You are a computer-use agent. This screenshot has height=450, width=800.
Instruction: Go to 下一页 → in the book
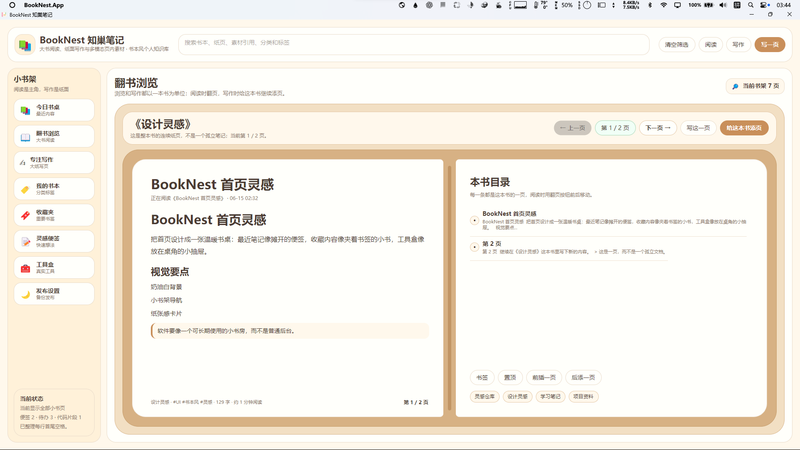pyautogui.click(x=658, y=128)
